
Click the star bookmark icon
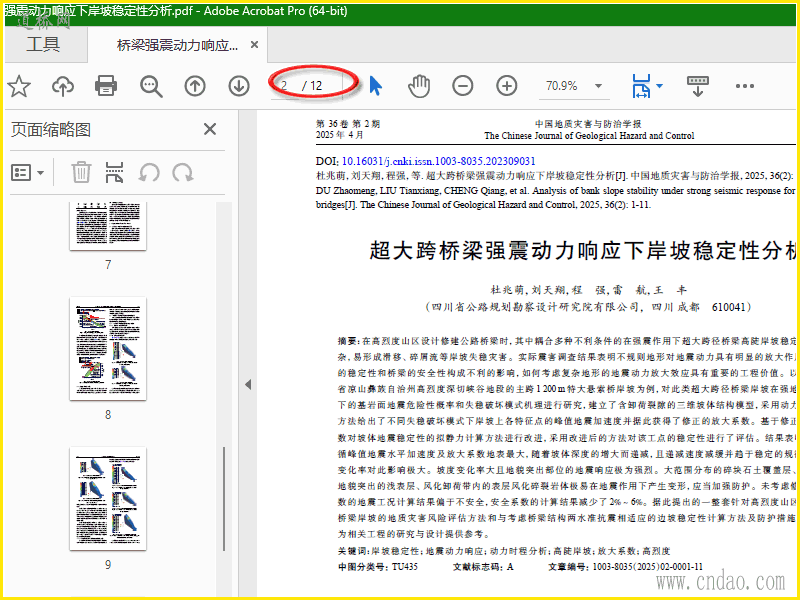point(19,86)
